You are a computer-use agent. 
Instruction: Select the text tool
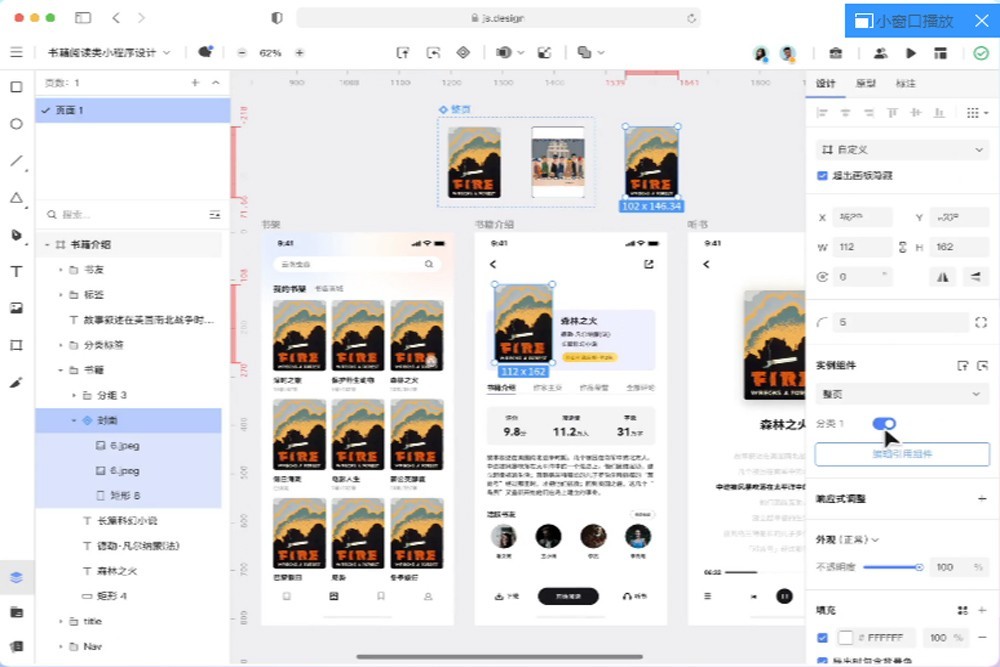click(x=17, y=272)
